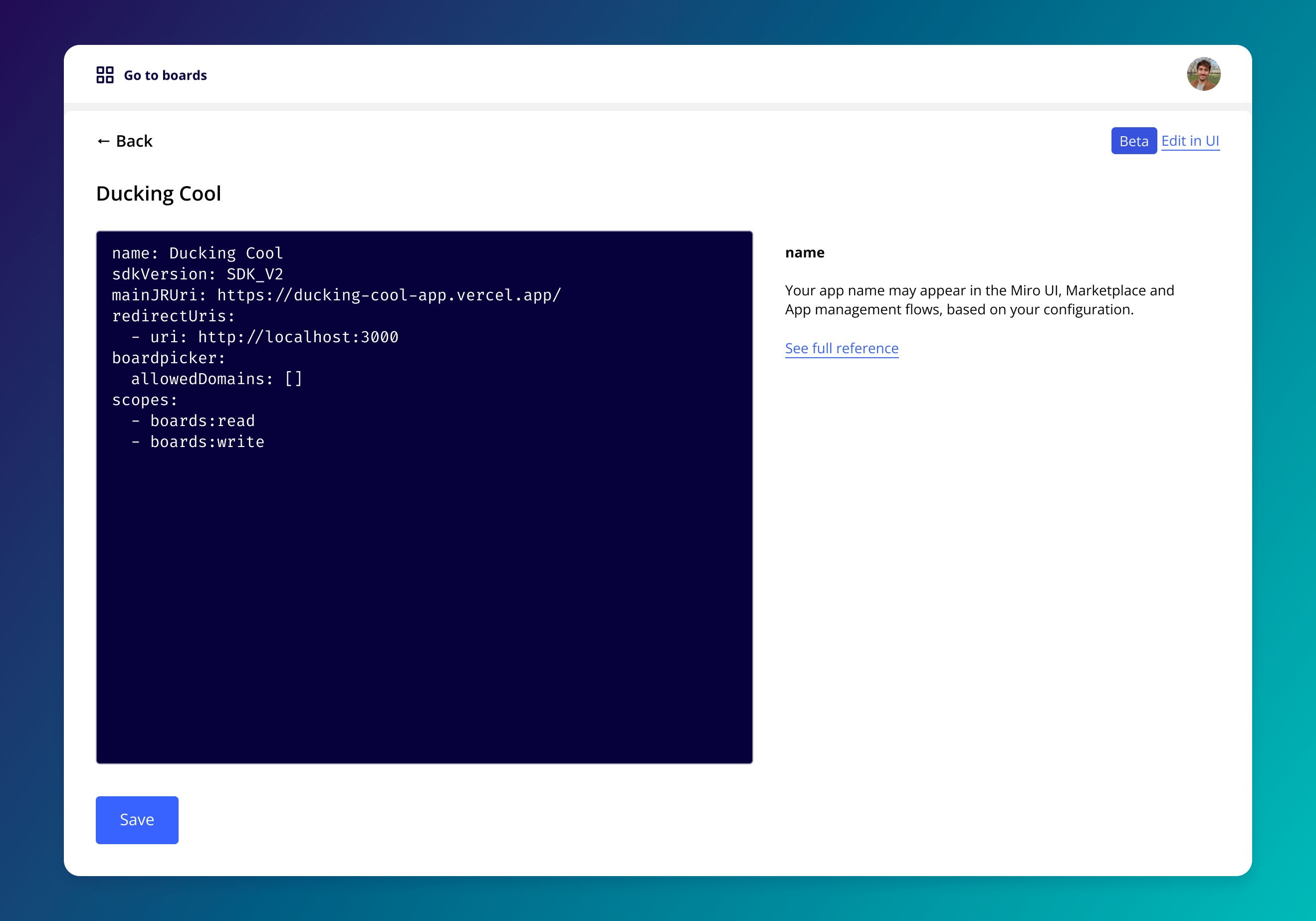Viewport: 1316px width, 921px height.
Task: Click the boards grid icon
Action: [x=105, y=75]
